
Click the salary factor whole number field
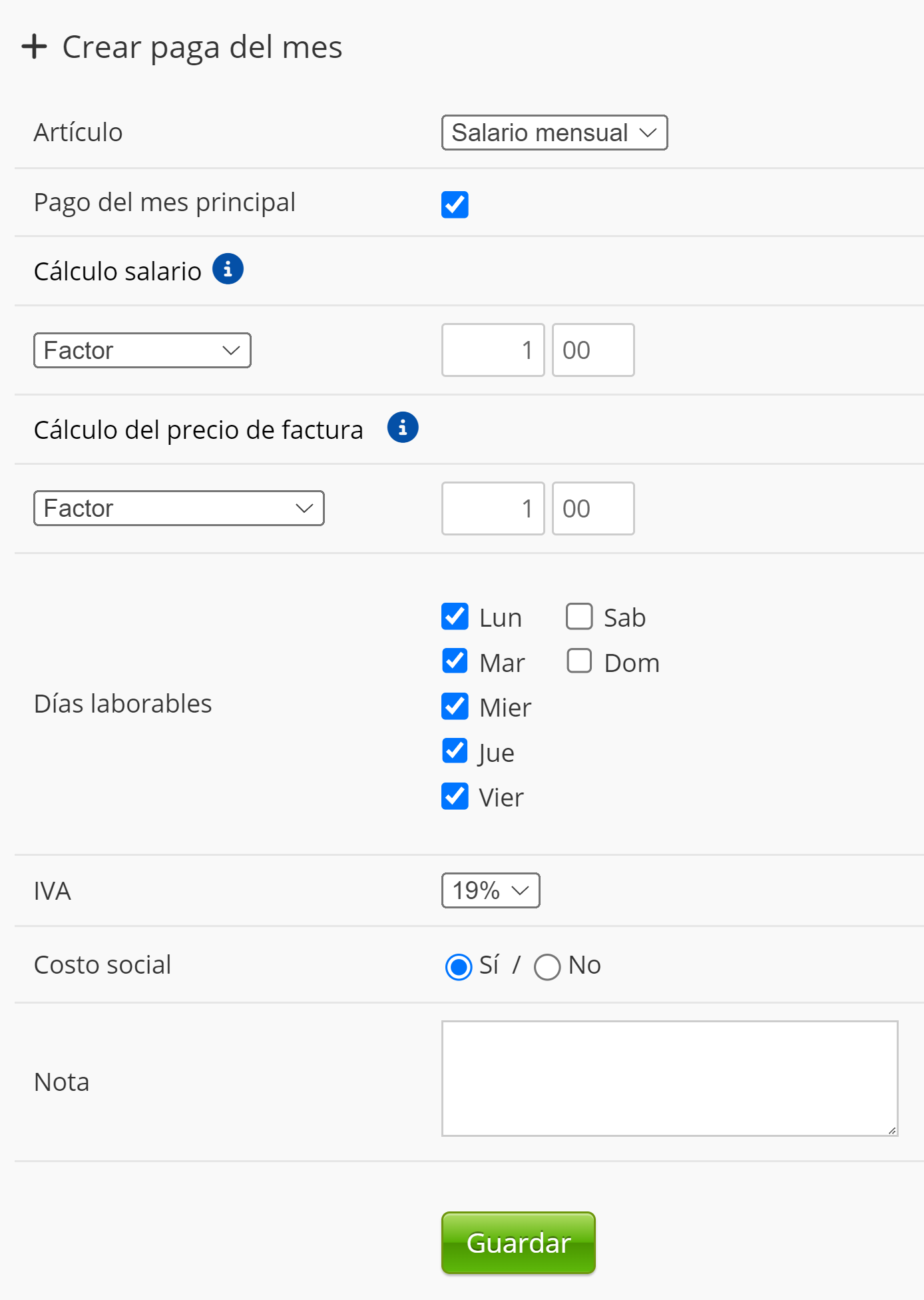coord(493,350)
